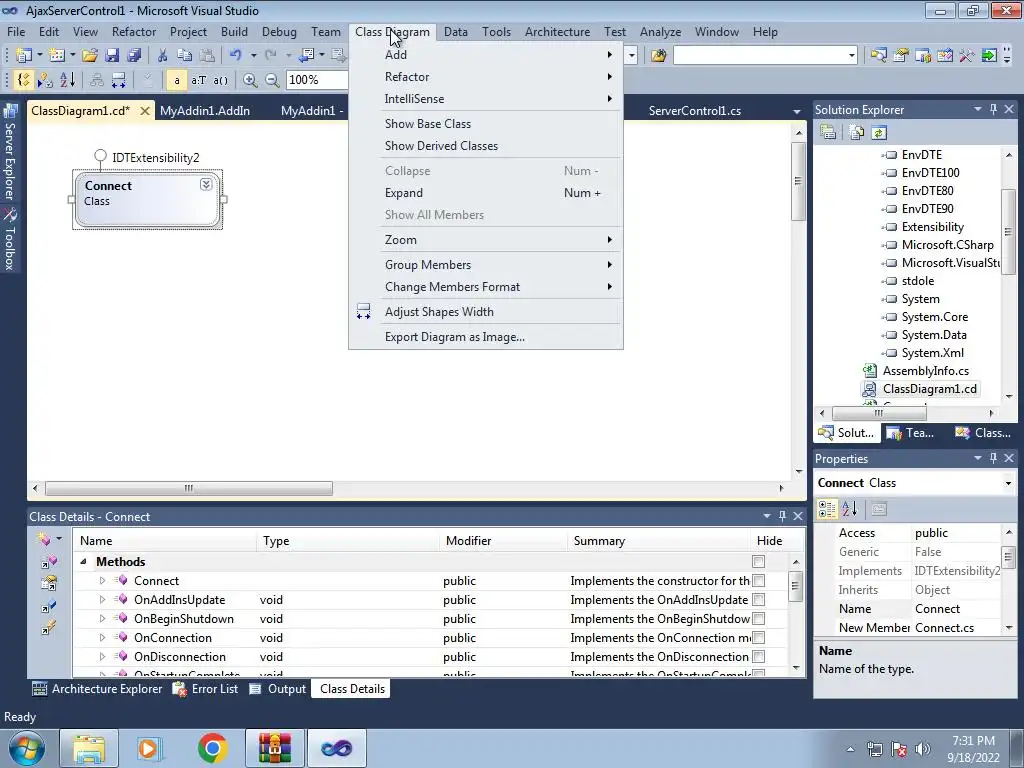Click the New Method icon in Class Details
The height and width of the screenshot is (768, 1024).
click(44, 539)
